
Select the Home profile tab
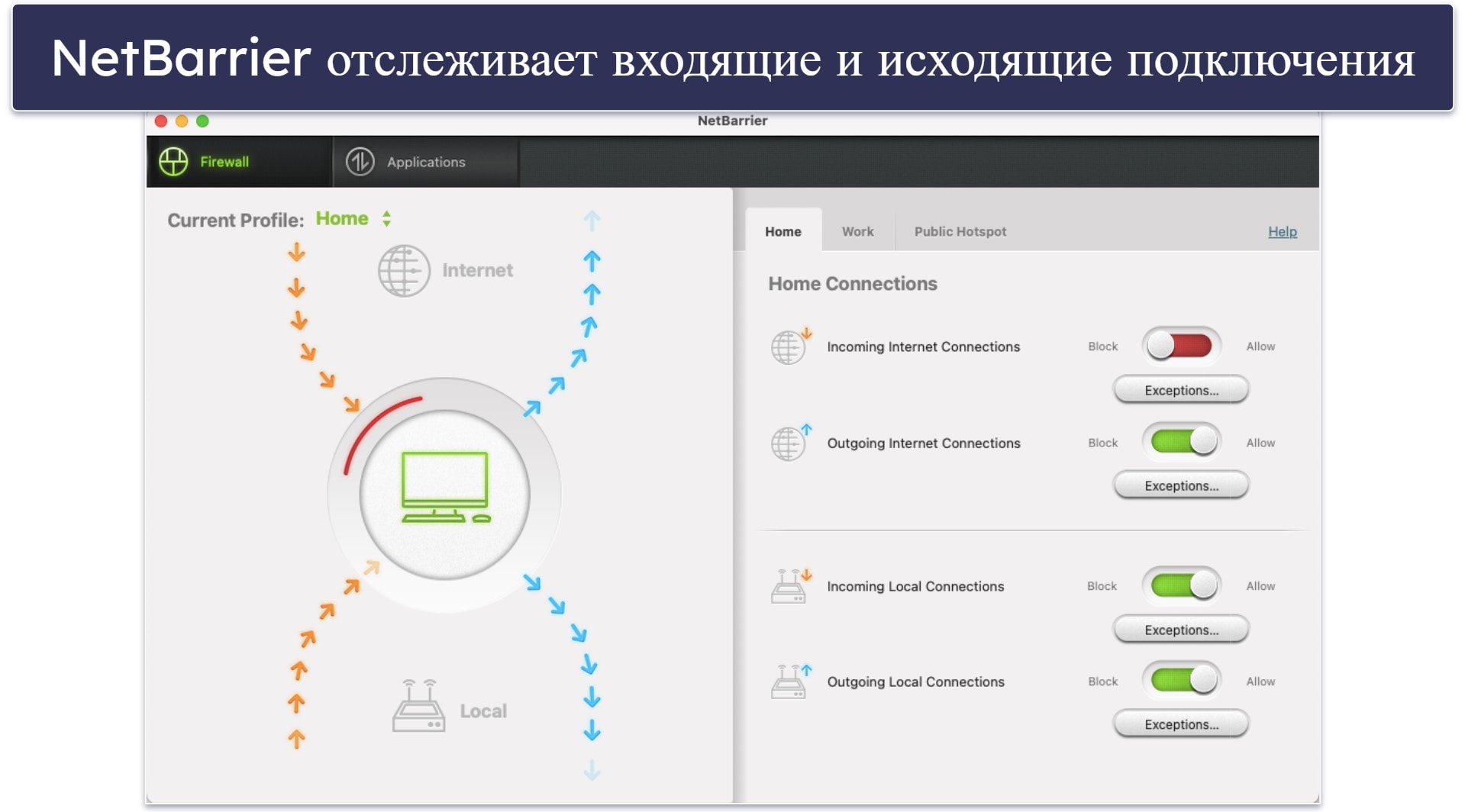pyautogui.click(x=783, y=231)
